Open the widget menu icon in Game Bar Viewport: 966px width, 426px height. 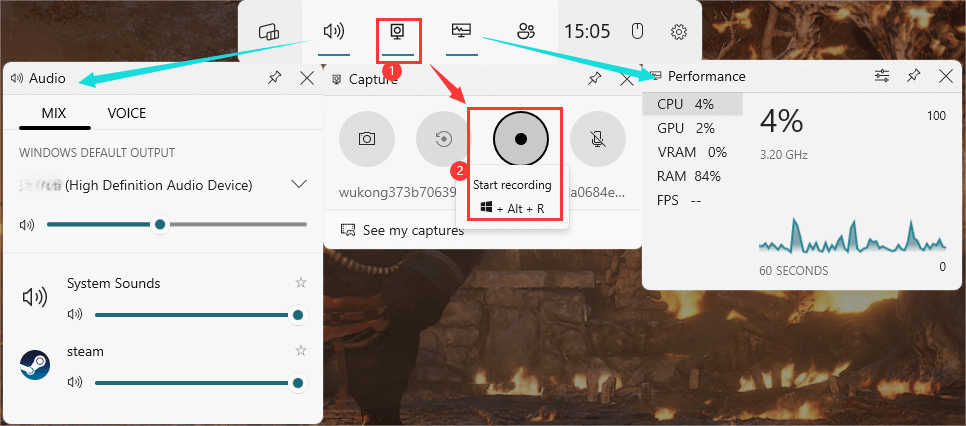click(x=269, y=31)
